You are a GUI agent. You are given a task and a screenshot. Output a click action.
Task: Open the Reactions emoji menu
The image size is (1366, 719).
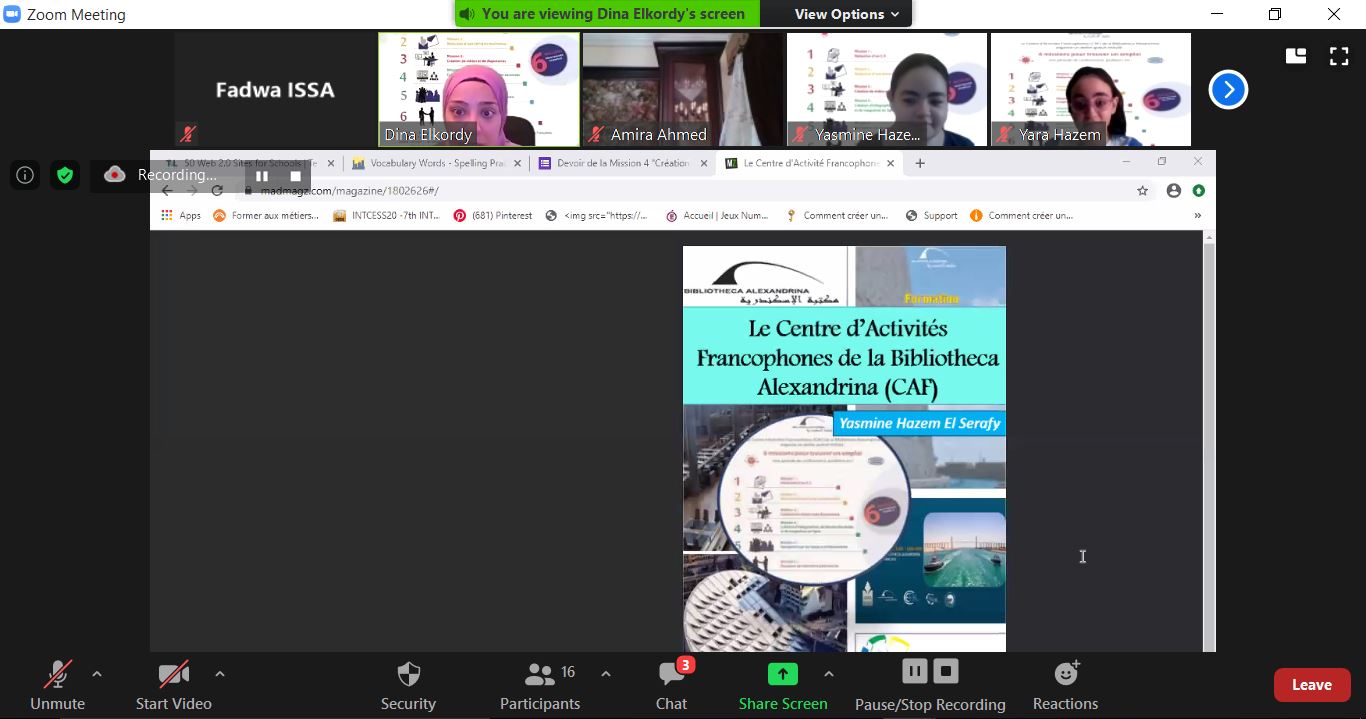[x=1065, y=684]
